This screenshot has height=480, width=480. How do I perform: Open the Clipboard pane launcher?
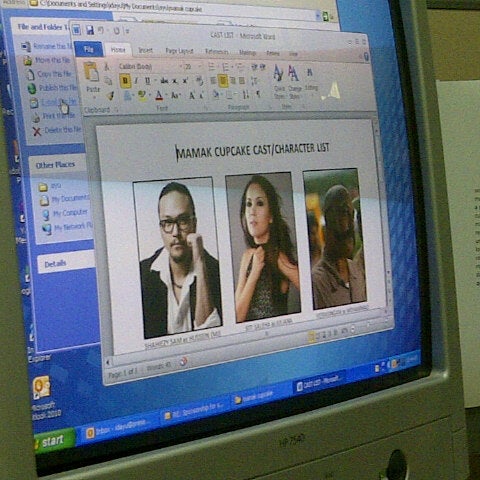117,109
